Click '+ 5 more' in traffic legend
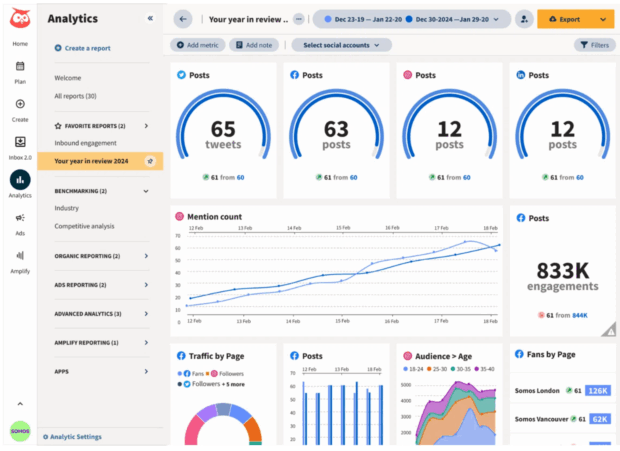Image resolution: width=620 pixels, height=451 pixels. pos(233,384)
